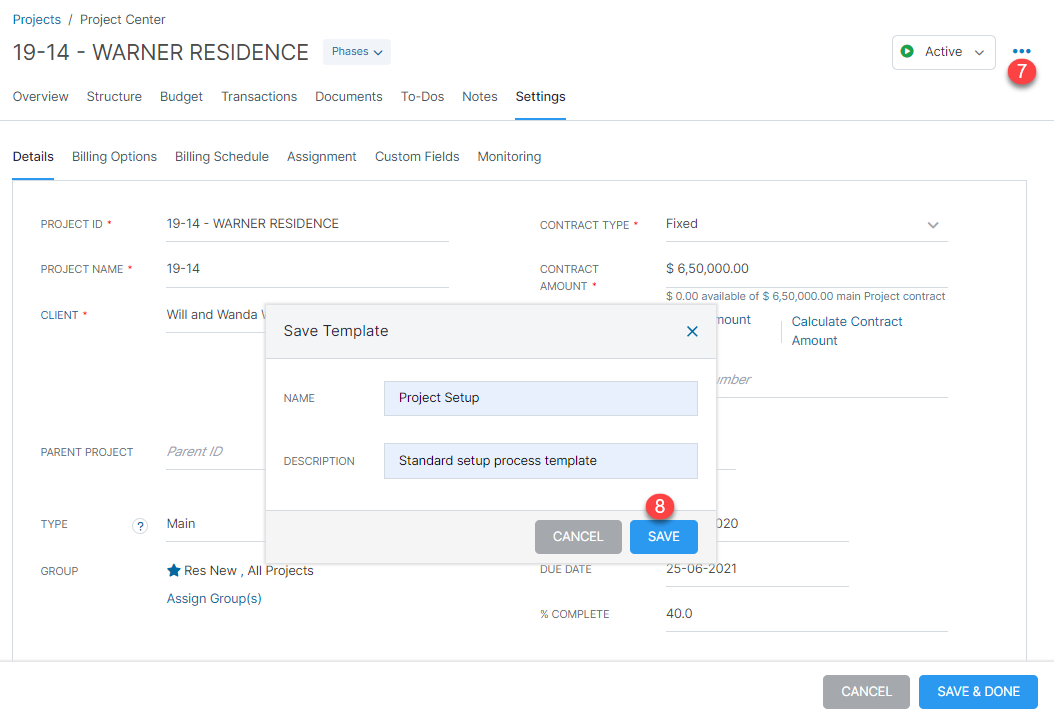Switch to the Documents tab
The image size is (1054, 714).
point(349,97)
